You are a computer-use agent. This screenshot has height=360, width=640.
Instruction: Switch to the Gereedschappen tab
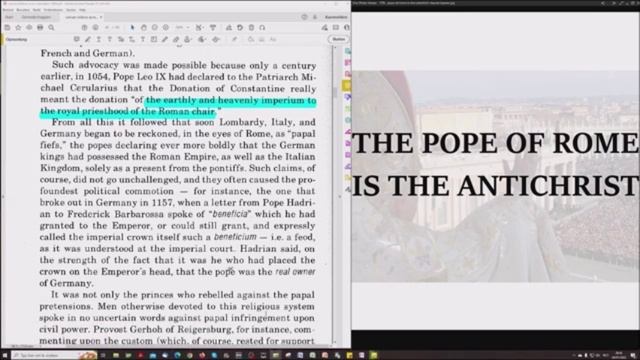(x=36, y=17)
